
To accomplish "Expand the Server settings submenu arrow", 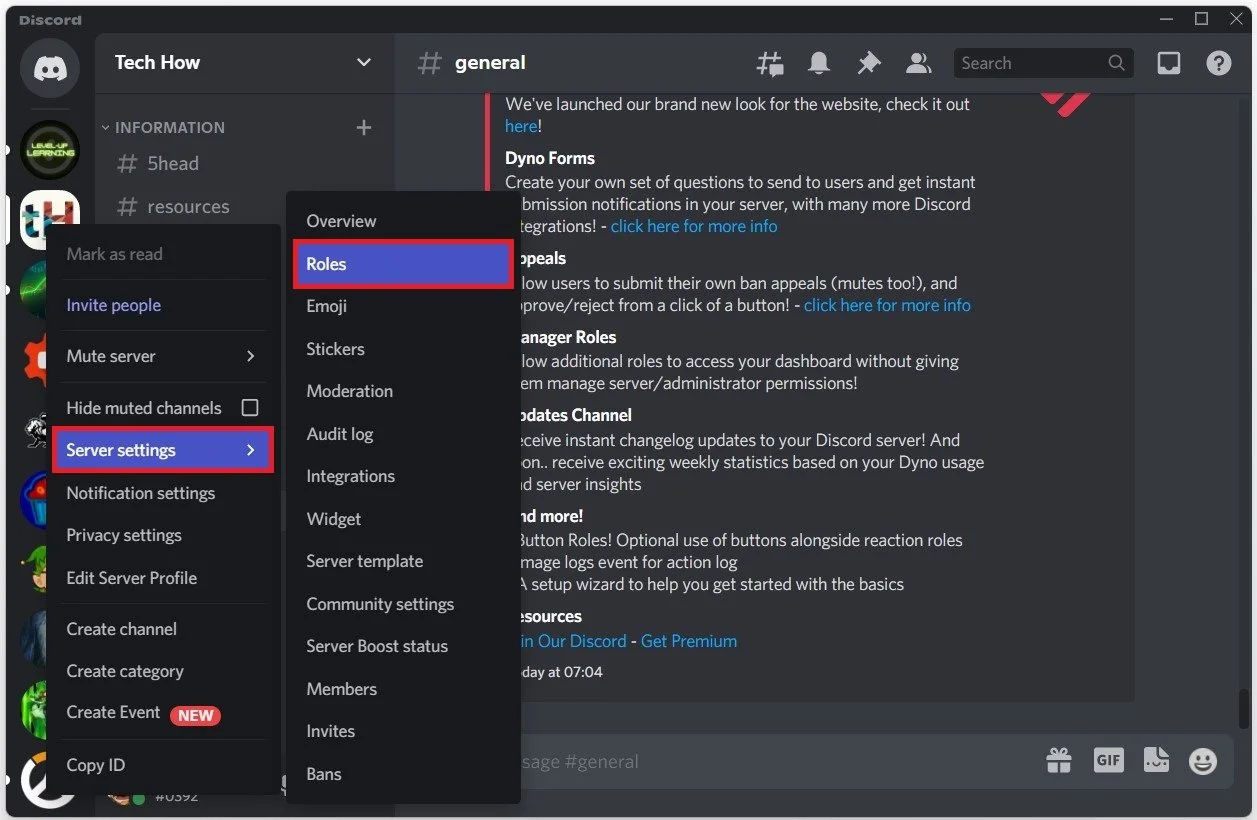I will 250,450.
